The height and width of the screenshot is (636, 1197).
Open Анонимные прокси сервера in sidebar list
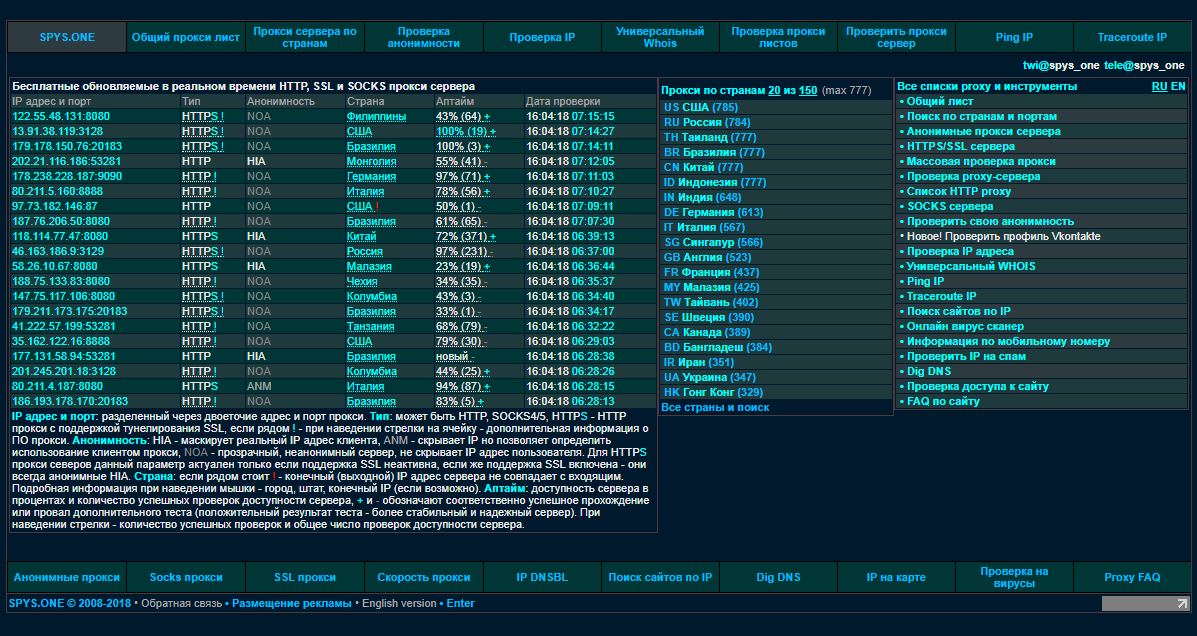tap(983, 131)
